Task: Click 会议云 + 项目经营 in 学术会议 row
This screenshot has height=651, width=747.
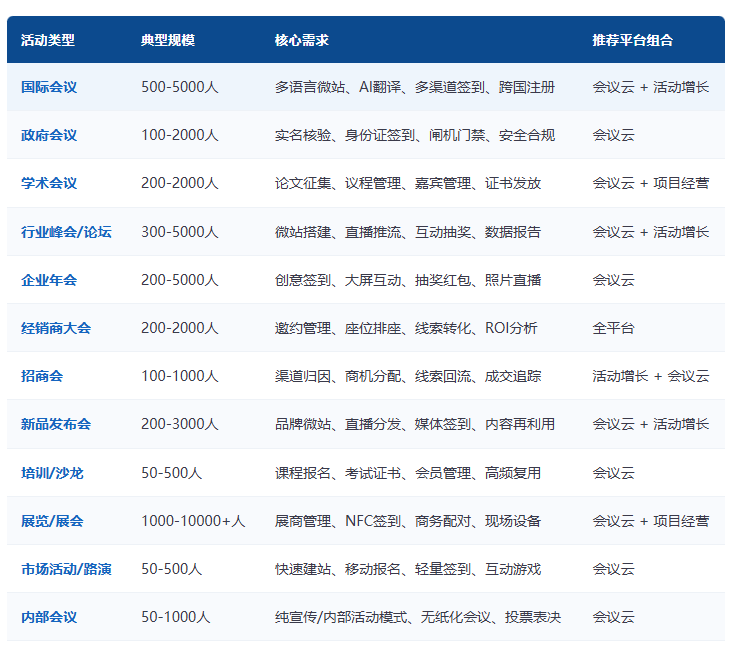Action: pyautogui.click(x=650, y=183)
